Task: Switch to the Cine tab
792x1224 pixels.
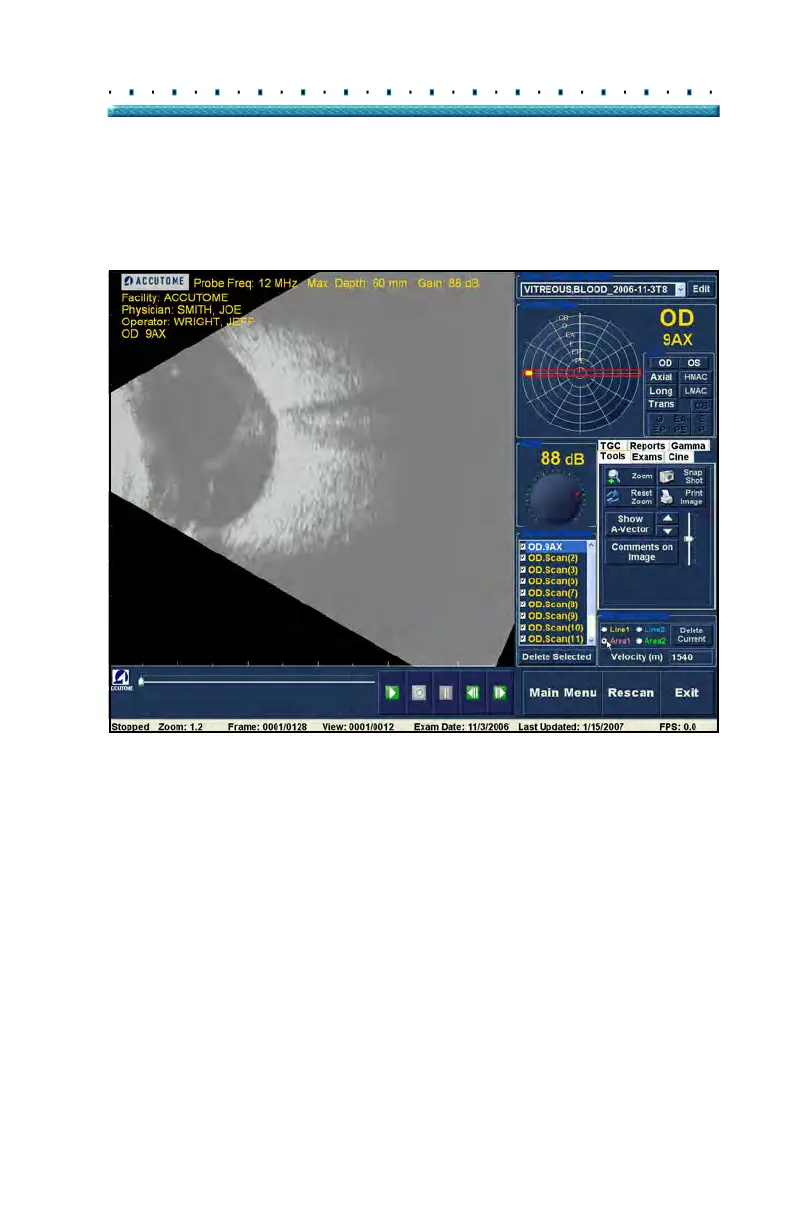Action: pyautogui.click(x=679, y=457)
